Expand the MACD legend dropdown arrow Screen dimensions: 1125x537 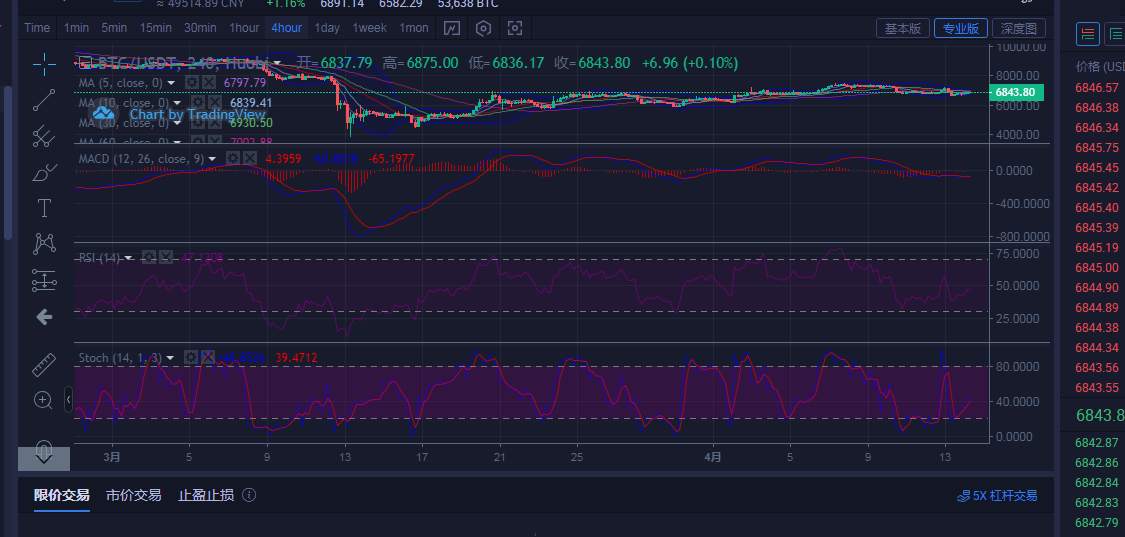click(212, 159)
